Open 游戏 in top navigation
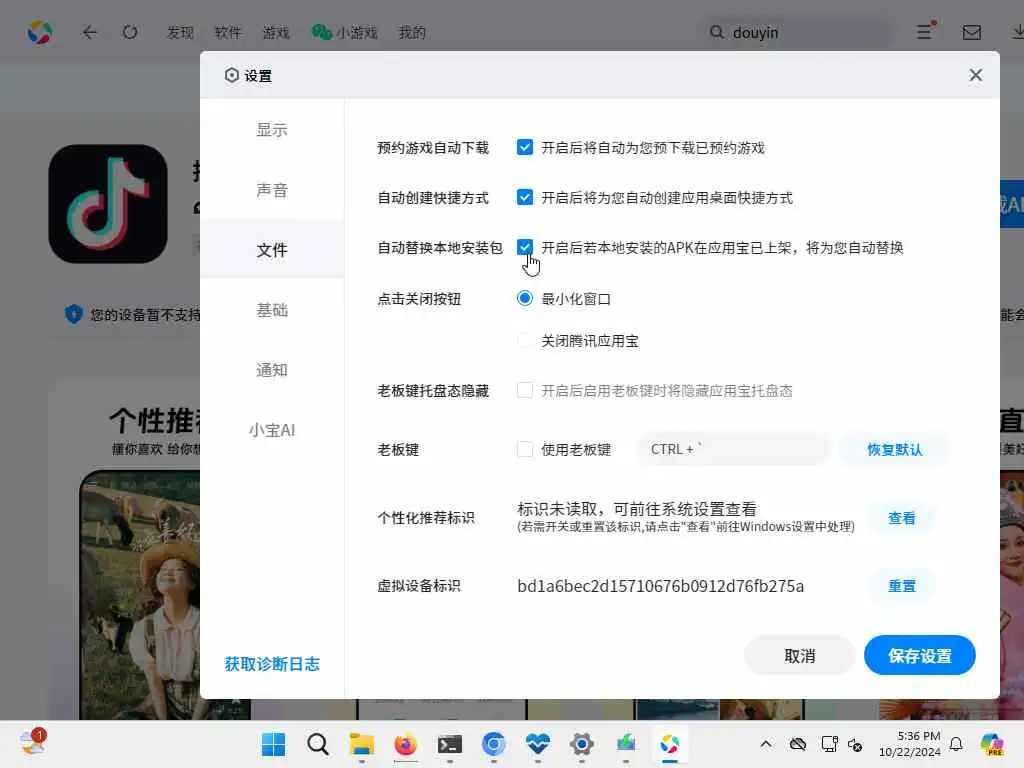1024x768 pixels. click(276, 32)
